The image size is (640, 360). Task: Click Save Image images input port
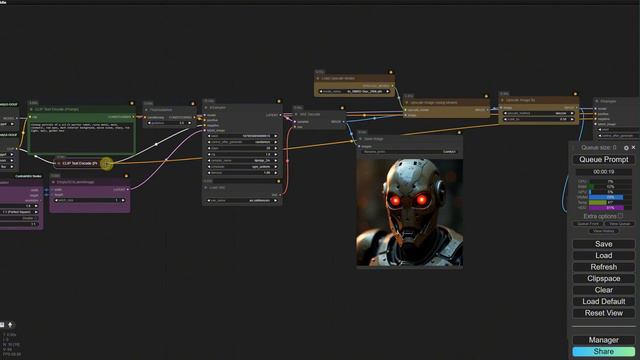(x=360, y=146)
